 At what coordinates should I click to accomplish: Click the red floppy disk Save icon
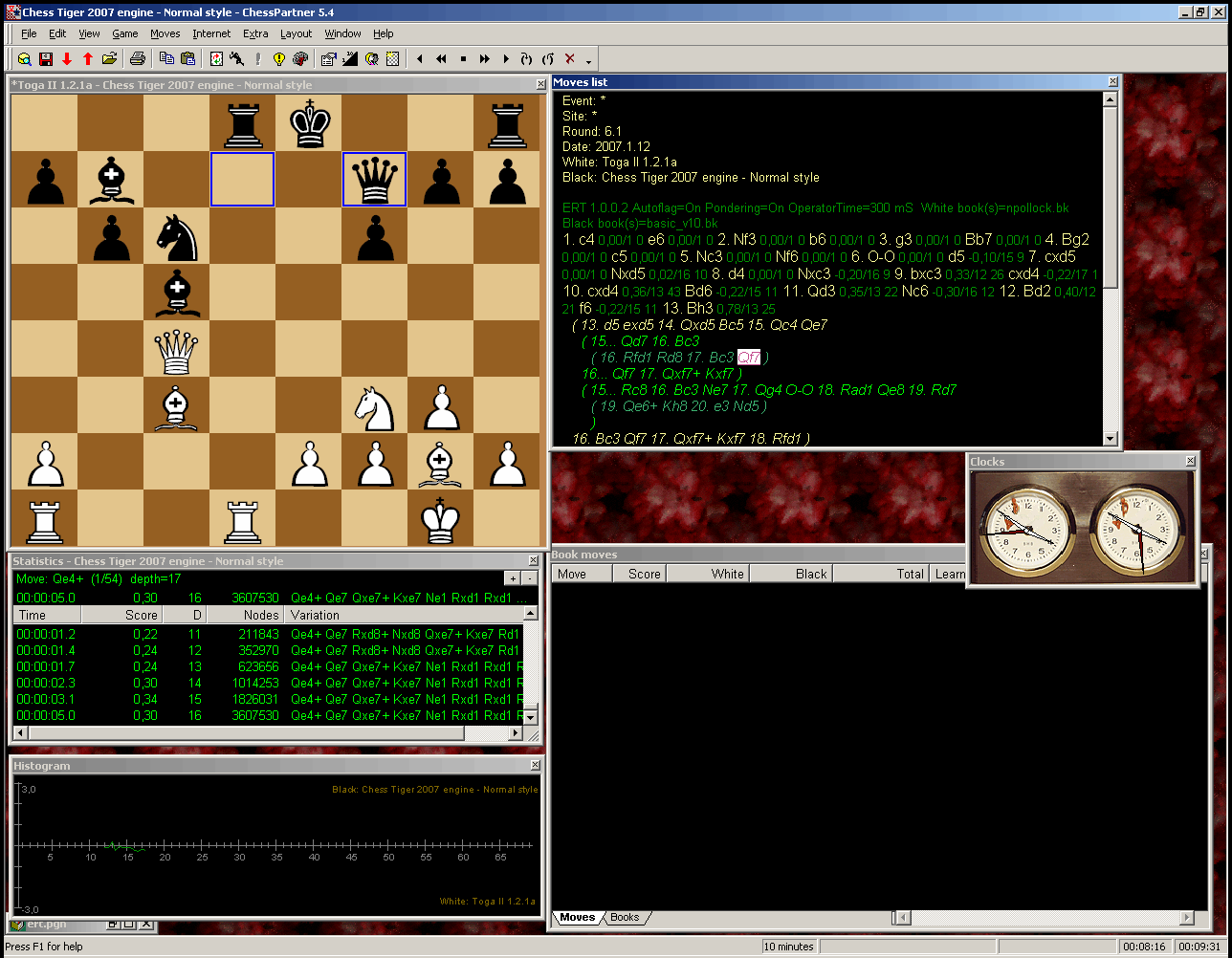point(46,58)
